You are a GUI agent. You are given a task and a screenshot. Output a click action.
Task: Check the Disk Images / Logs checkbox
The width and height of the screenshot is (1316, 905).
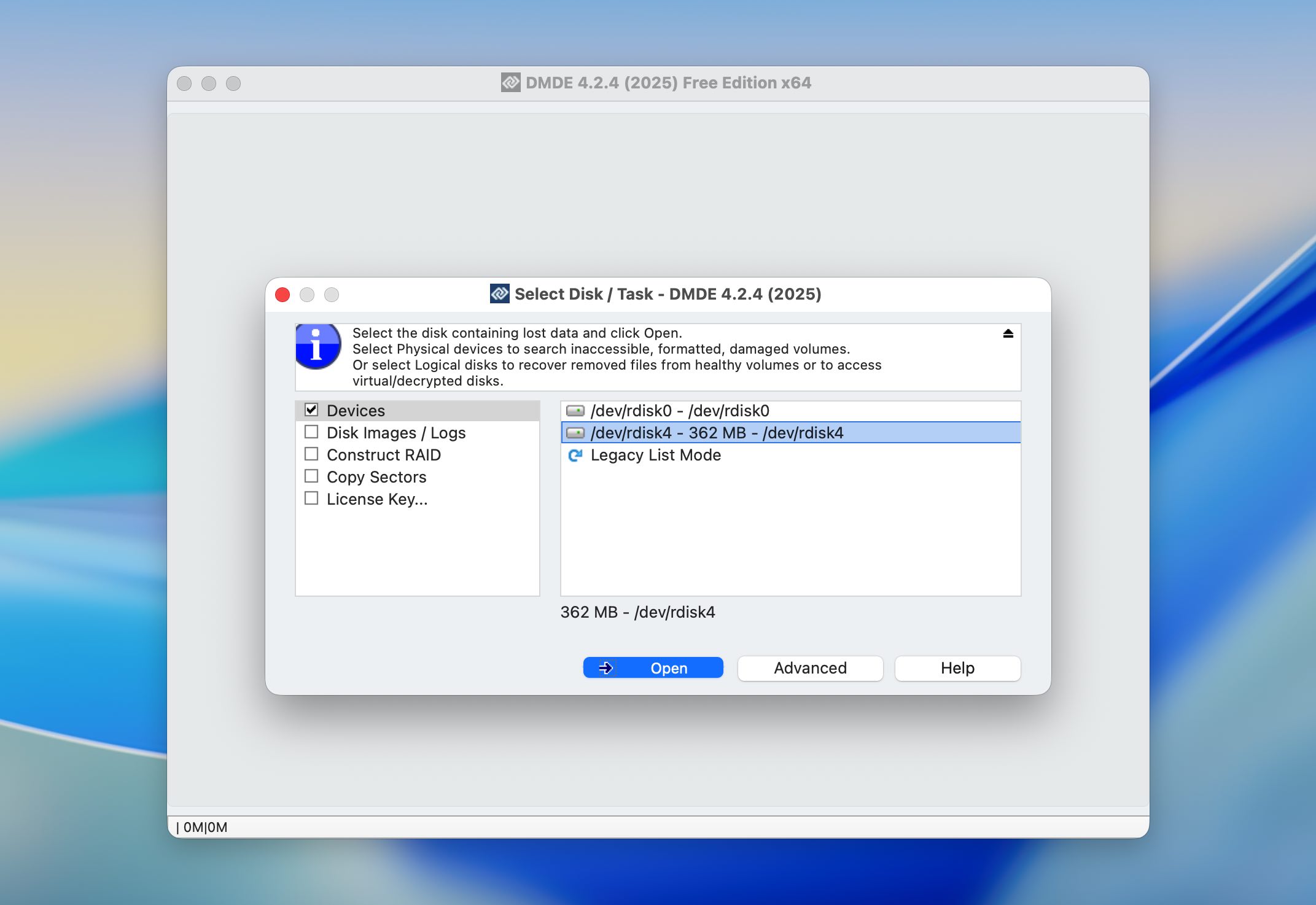pyautogui.click(x=311, y=432)
